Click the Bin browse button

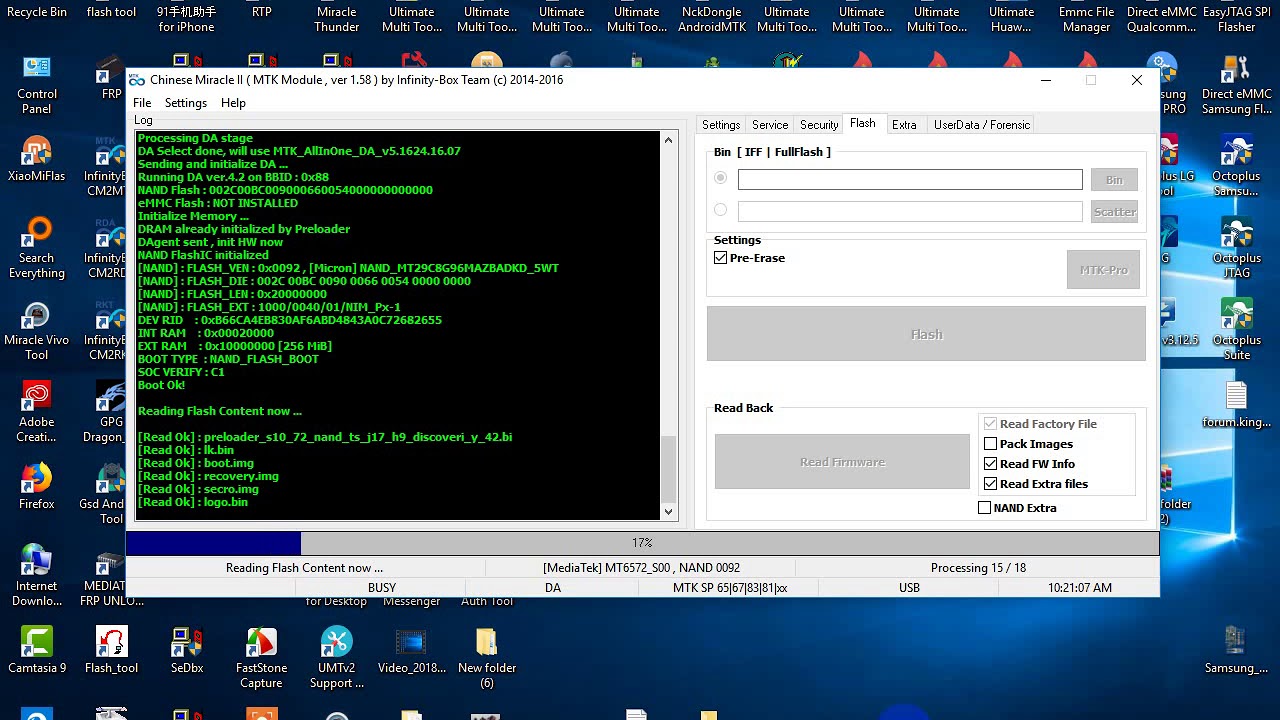pyautogui.click(x=1114, y=180)
